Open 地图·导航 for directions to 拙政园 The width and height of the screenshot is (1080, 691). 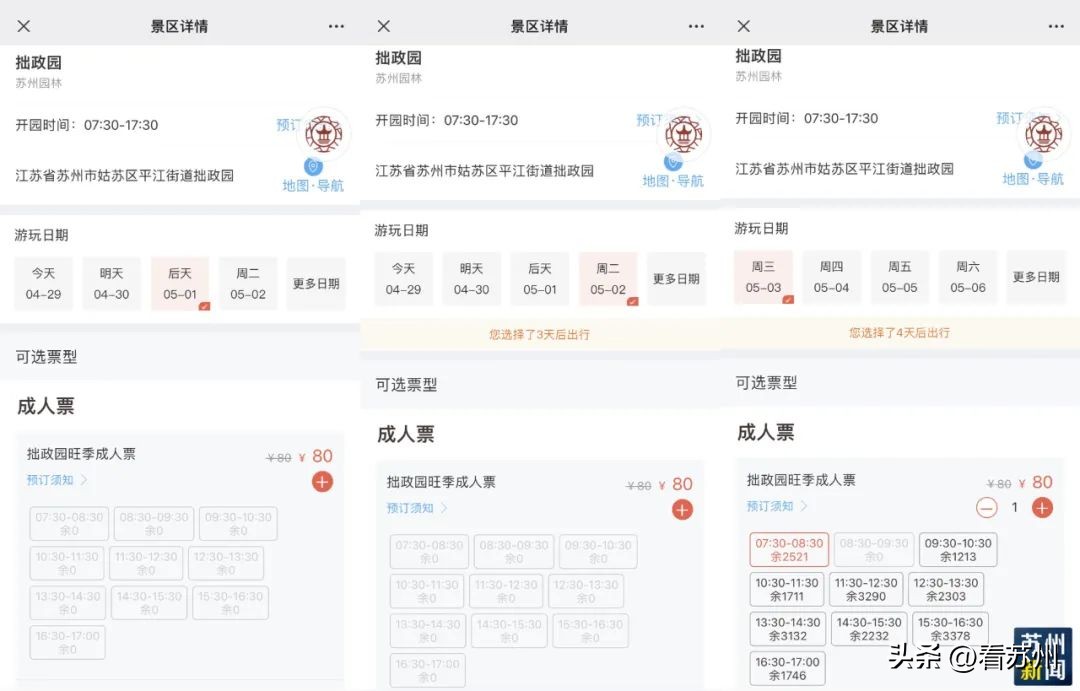312,186
